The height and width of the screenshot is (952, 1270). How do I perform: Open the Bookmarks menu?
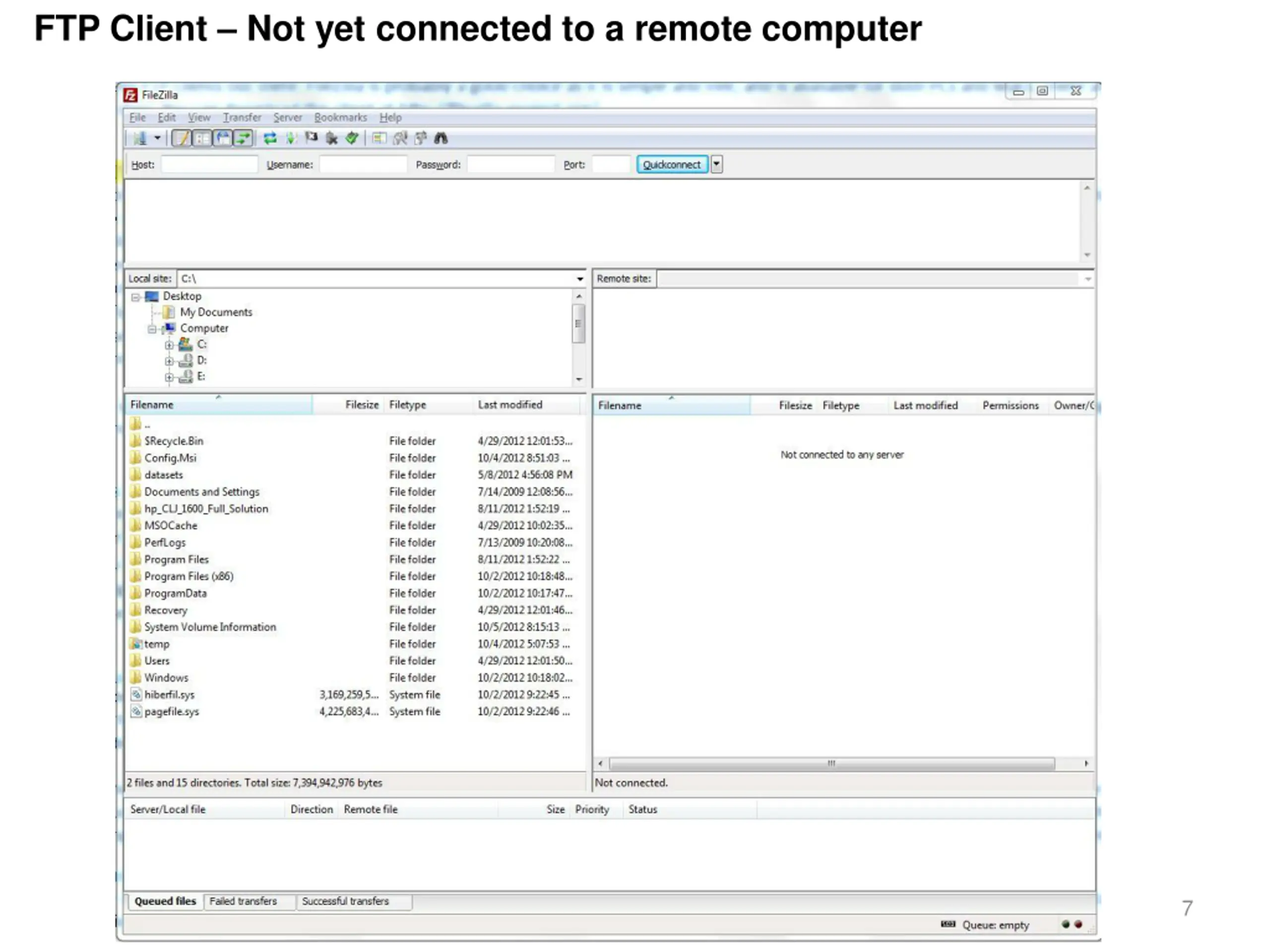[340, 118]
